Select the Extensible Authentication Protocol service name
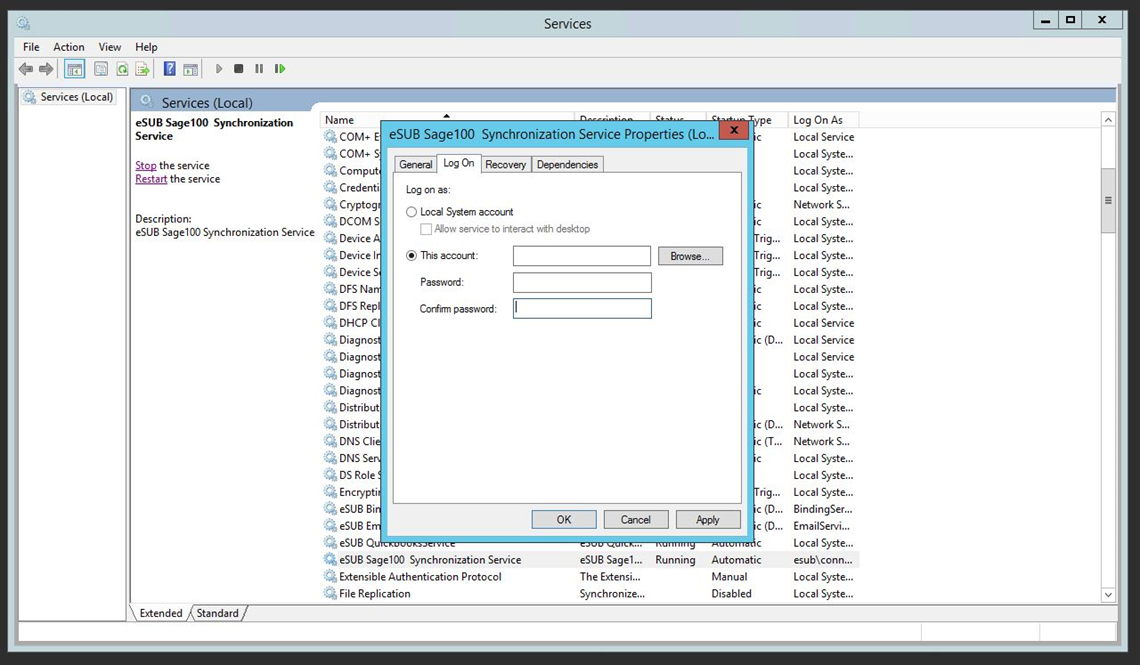This screenshot has height=665, width=1140. pyautogui.click(x=420, y=577)
